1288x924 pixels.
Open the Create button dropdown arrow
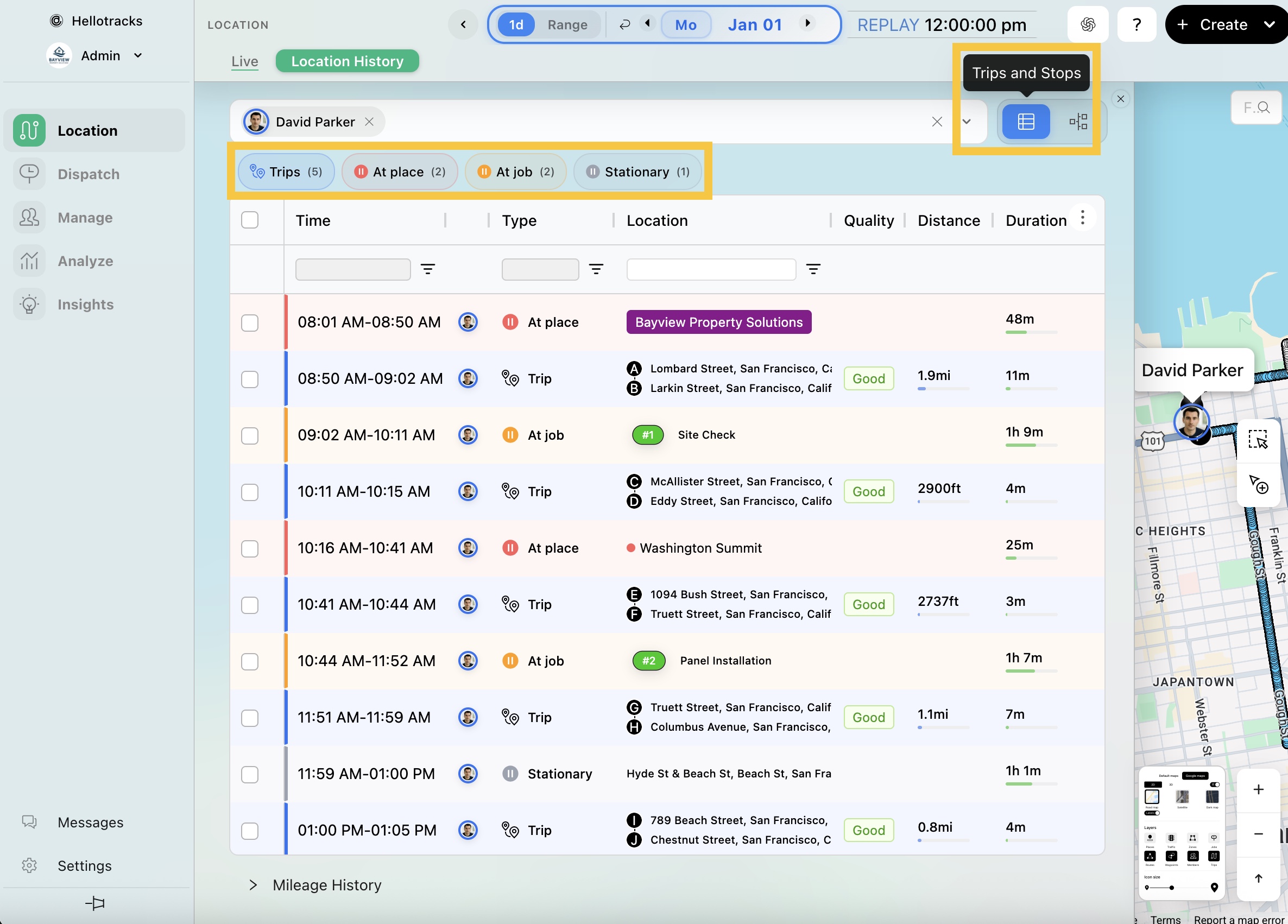point(1269,24)
